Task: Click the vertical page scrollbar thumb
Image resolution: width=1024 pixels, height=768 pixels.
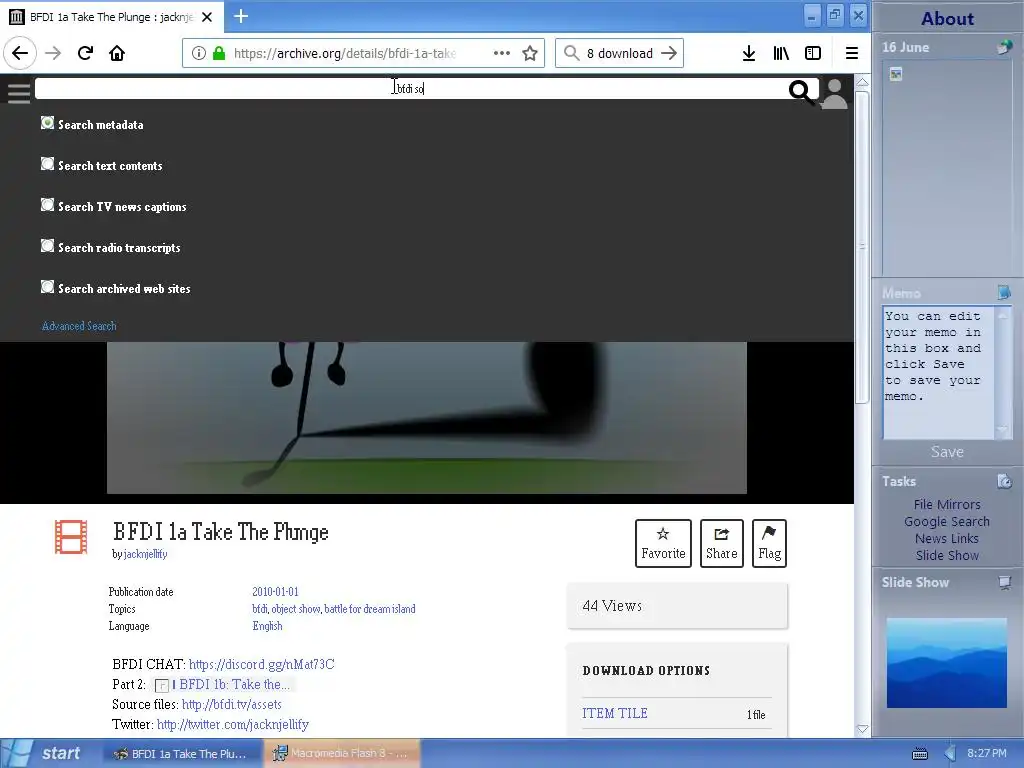Action: tap(862, 248)
